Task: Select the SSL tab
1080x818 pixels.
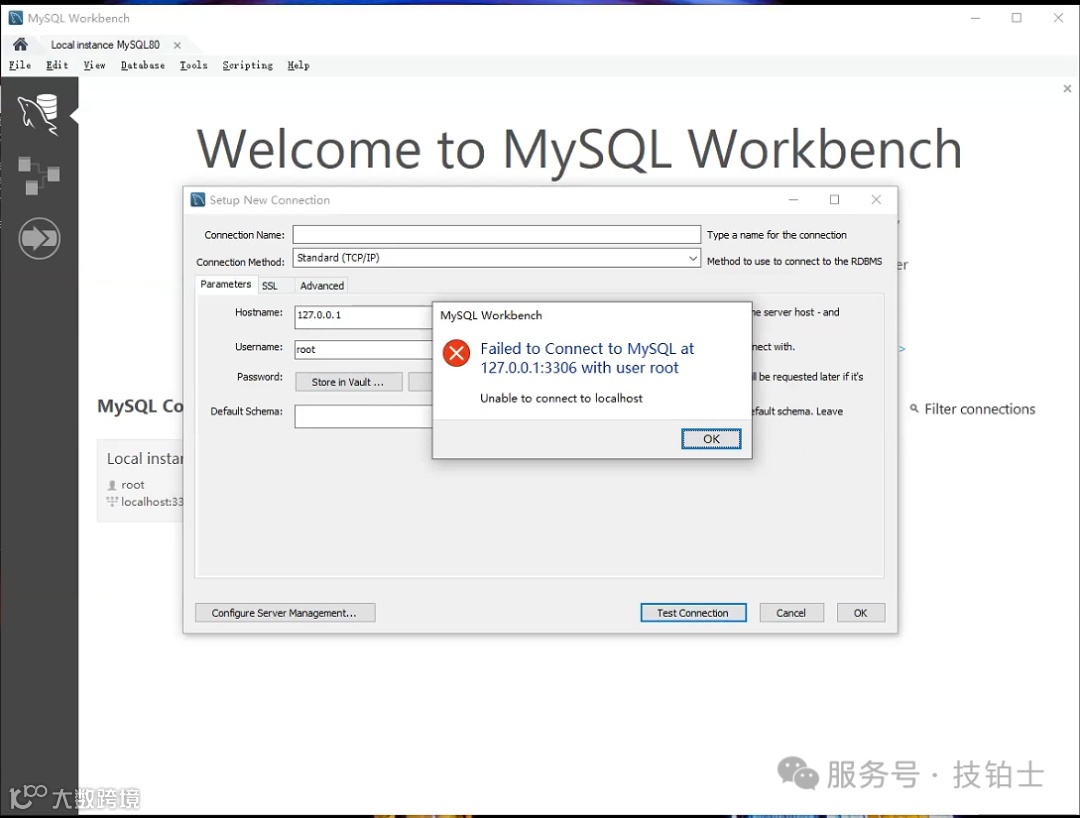Action: click(270, 286)
